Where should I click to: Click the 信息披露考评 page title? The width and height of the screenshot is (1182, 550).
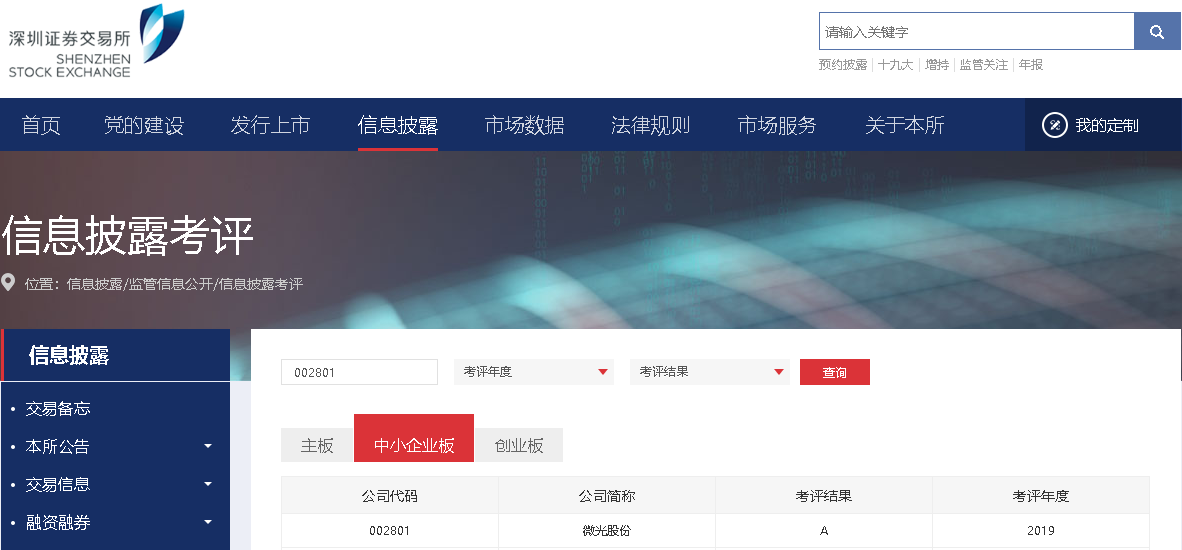pyautogui.click(x=127, y=236)
